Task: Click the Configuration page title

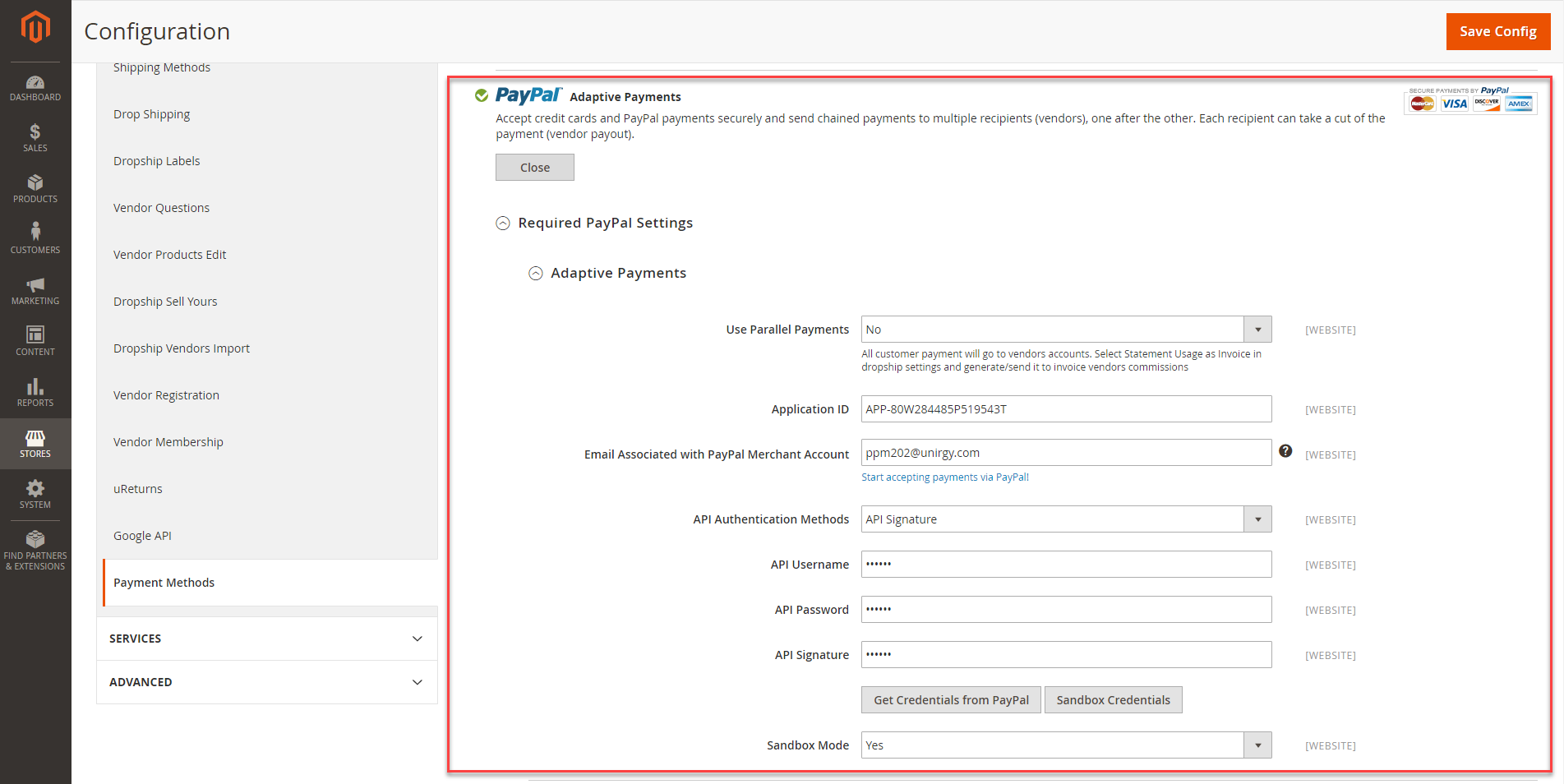Action: tap(157, 31)
